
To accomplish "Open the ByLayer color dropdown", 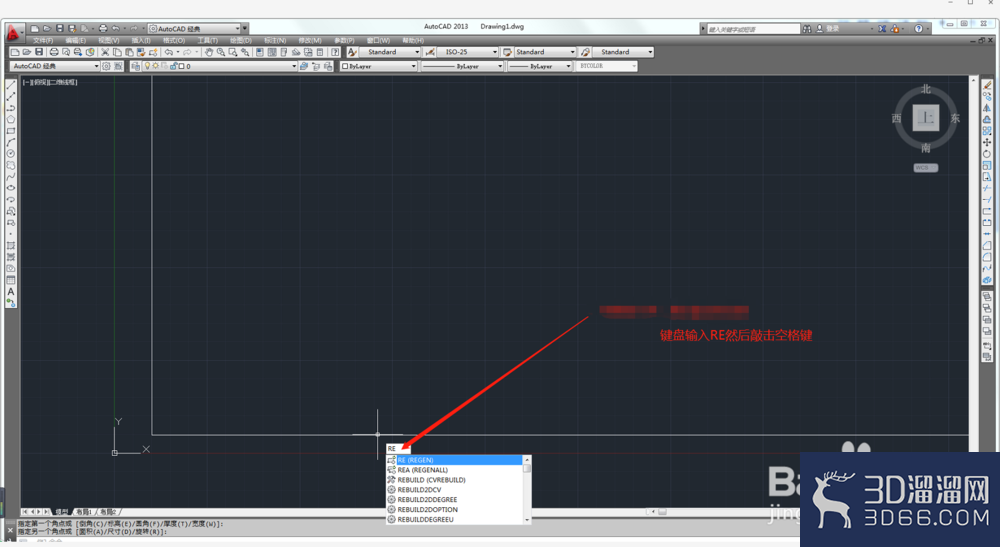I will click(379, 66).
